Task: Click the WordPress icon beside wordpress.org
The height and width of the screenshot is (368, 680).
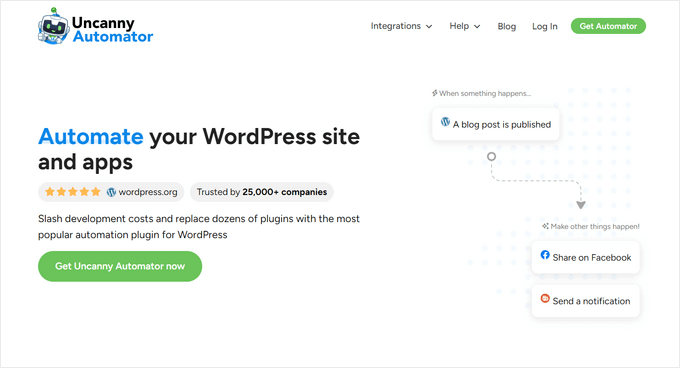Action: [111, 192]
